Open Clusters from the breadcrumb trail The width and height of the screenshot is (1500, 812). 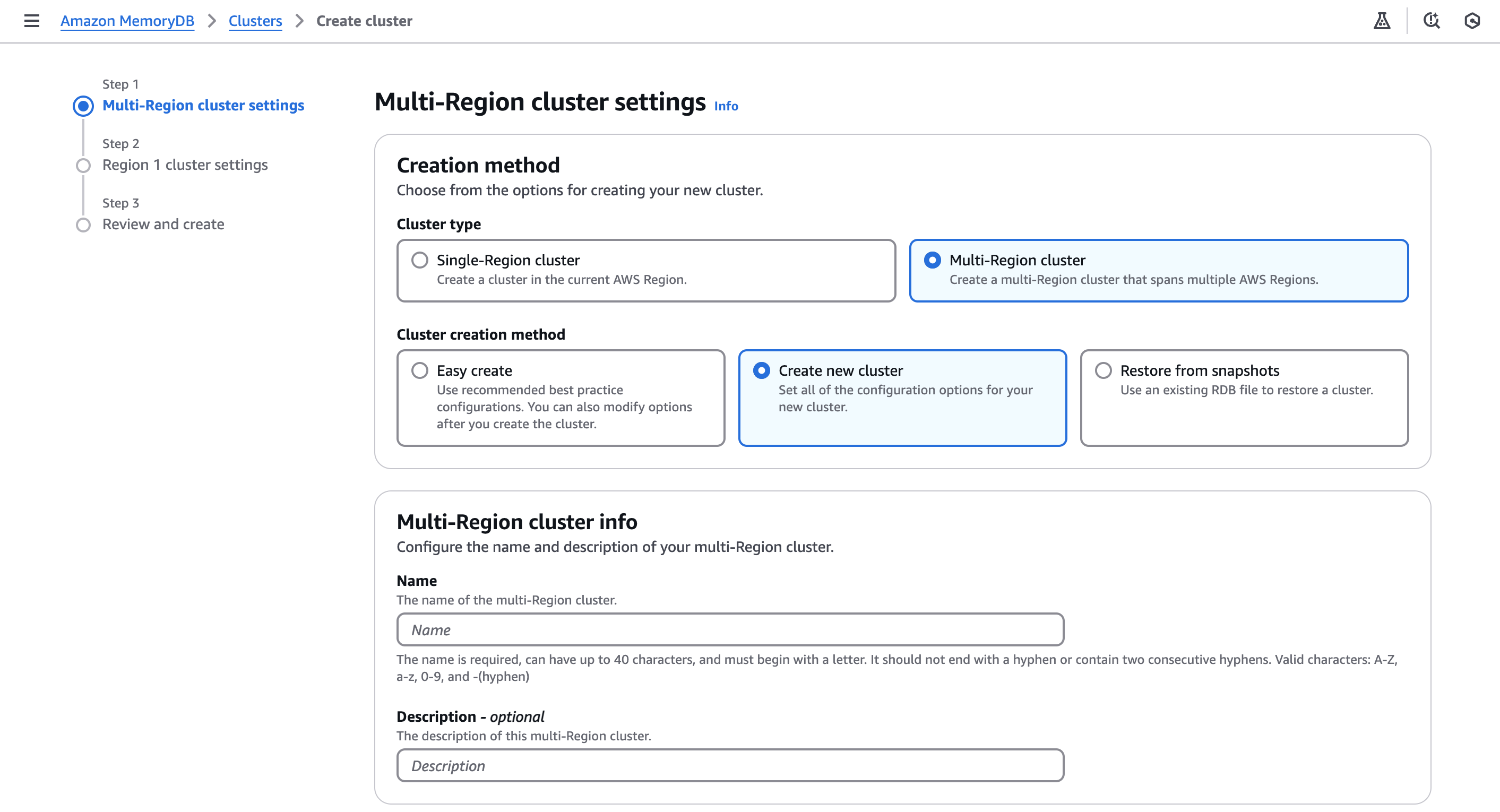254,20
